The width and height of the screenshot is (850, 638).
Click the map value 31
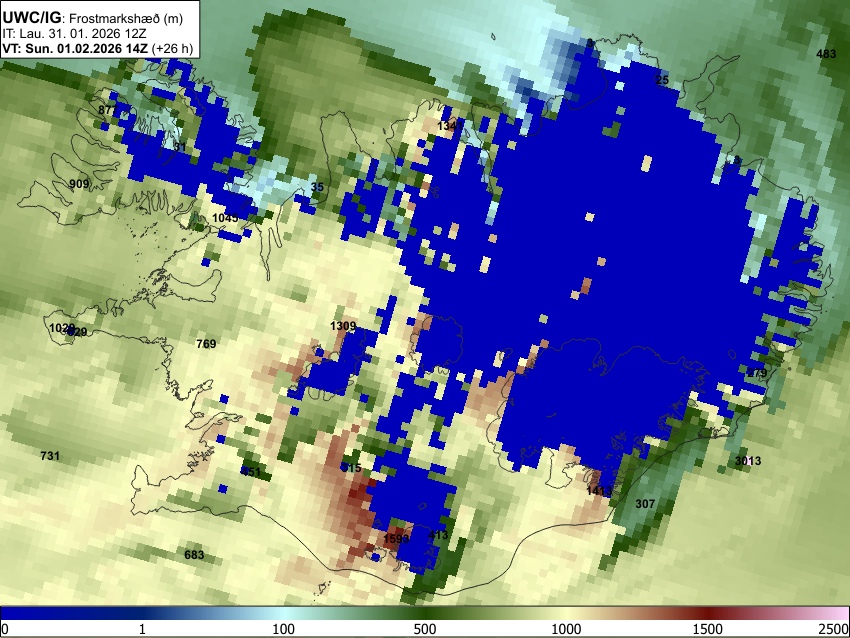point(180,147)
